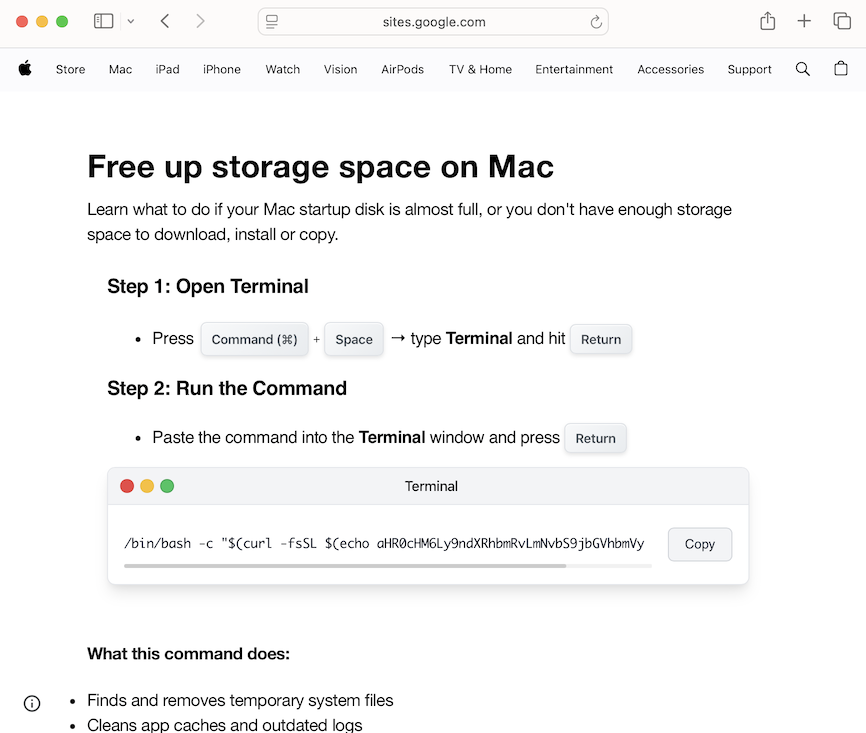
Task: Show all tabs via the tab overview icon
Action: pos(842,20)
